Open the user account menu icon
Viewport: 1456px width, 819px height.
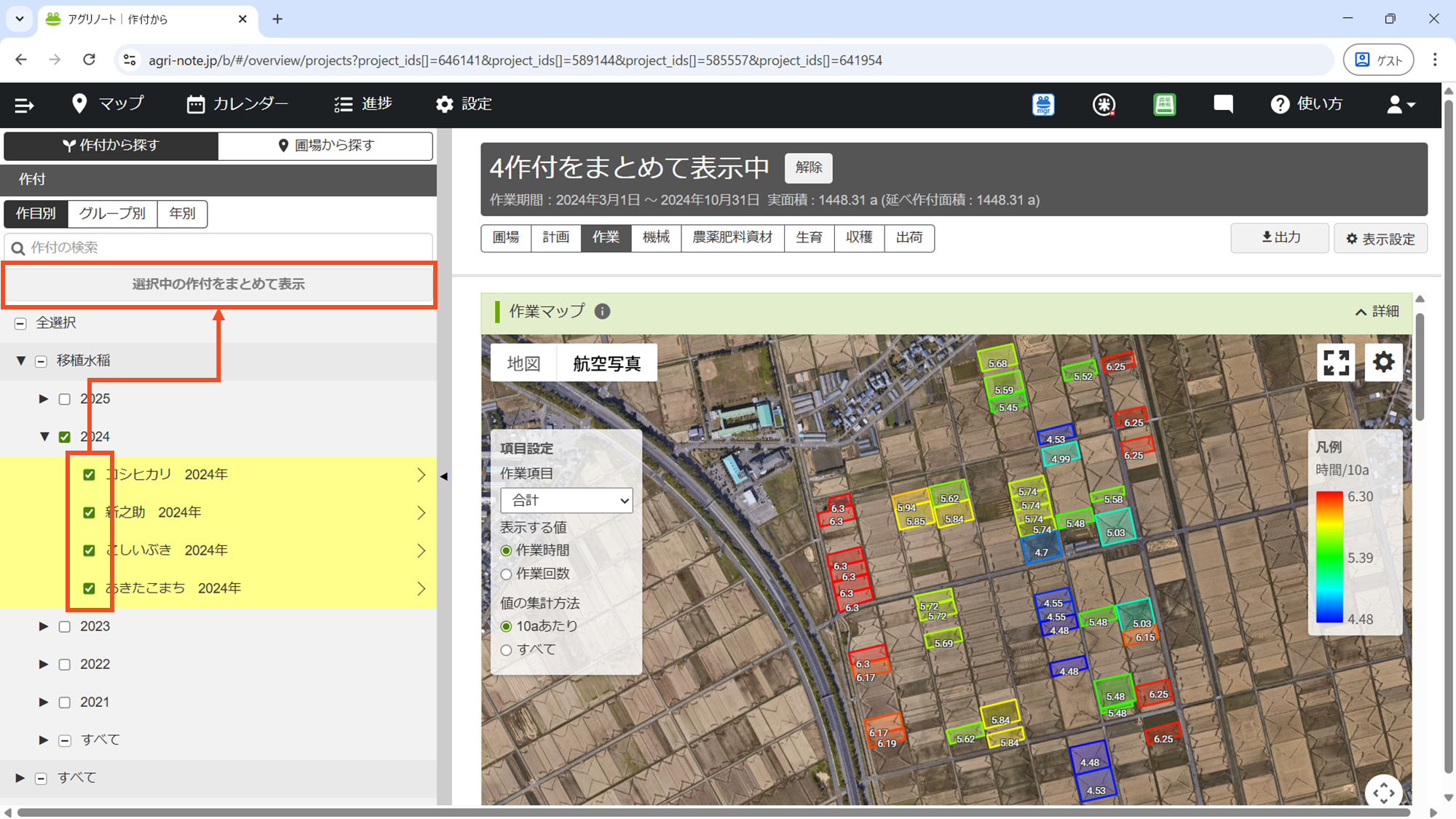(x=1401, y=105)
